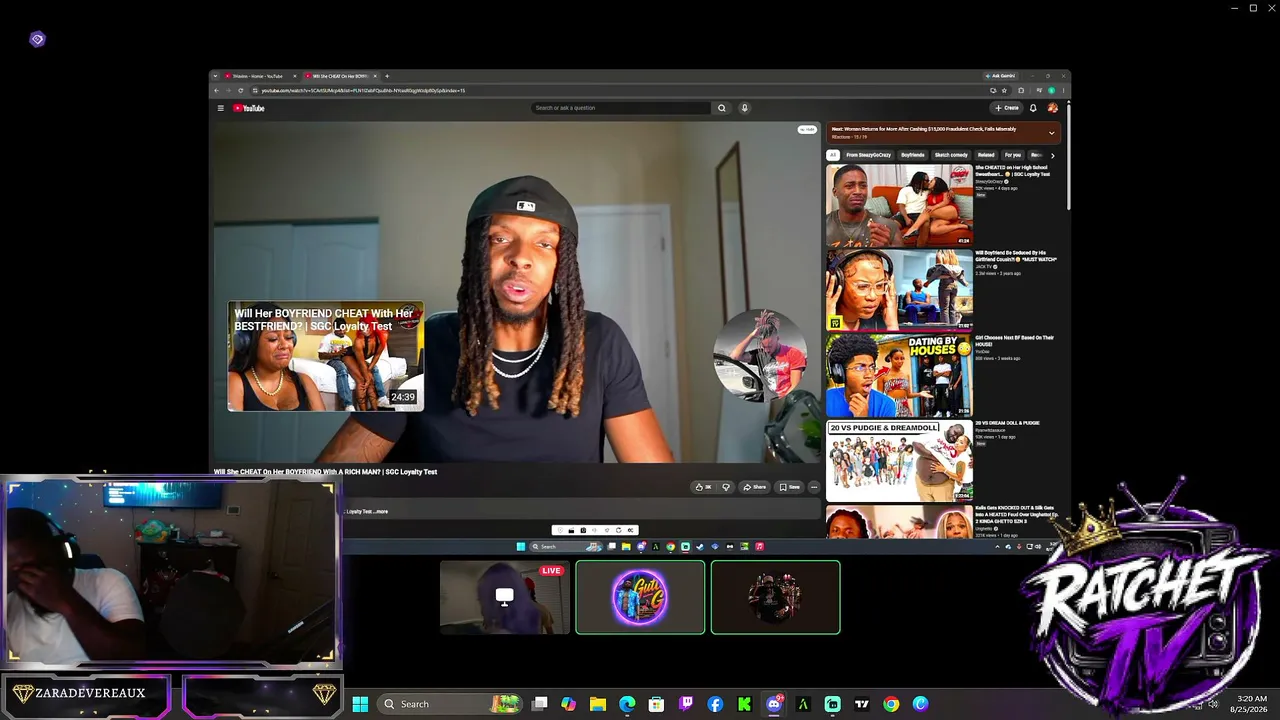
Task: Start voice search with microphone icon
Action: coord(744,108)
